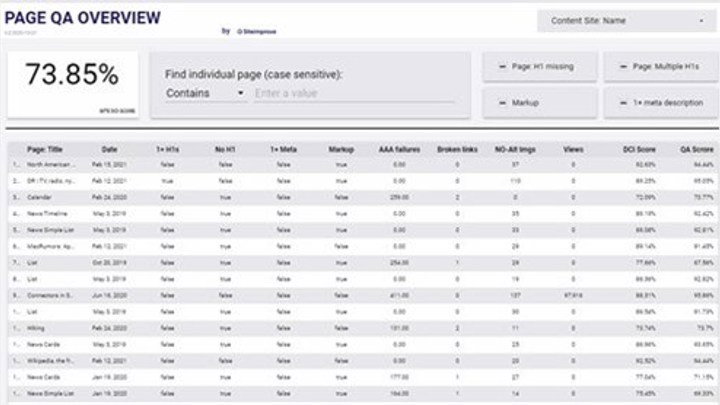The image size is (720, 405).
Task: Select the North American page row
Action: tap(48, 164)
